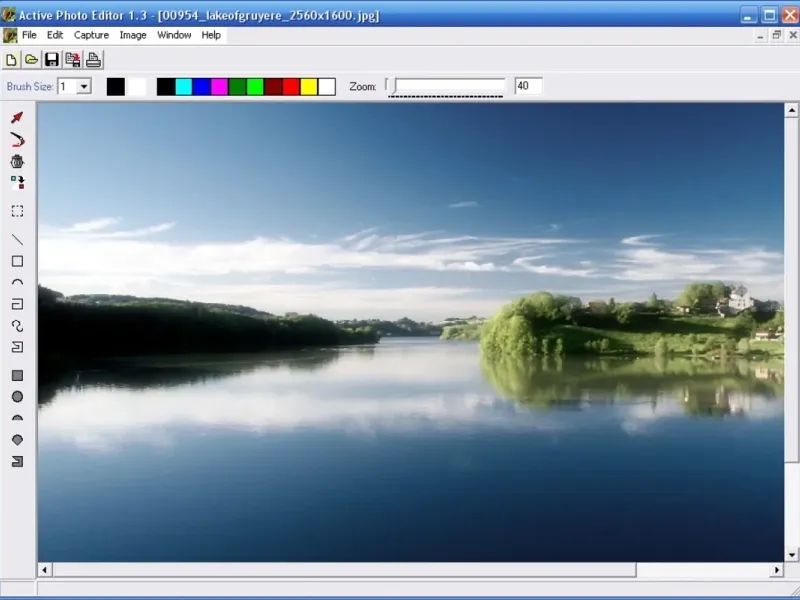Print the image with the printer icon
800x600 pixels.
93,60
